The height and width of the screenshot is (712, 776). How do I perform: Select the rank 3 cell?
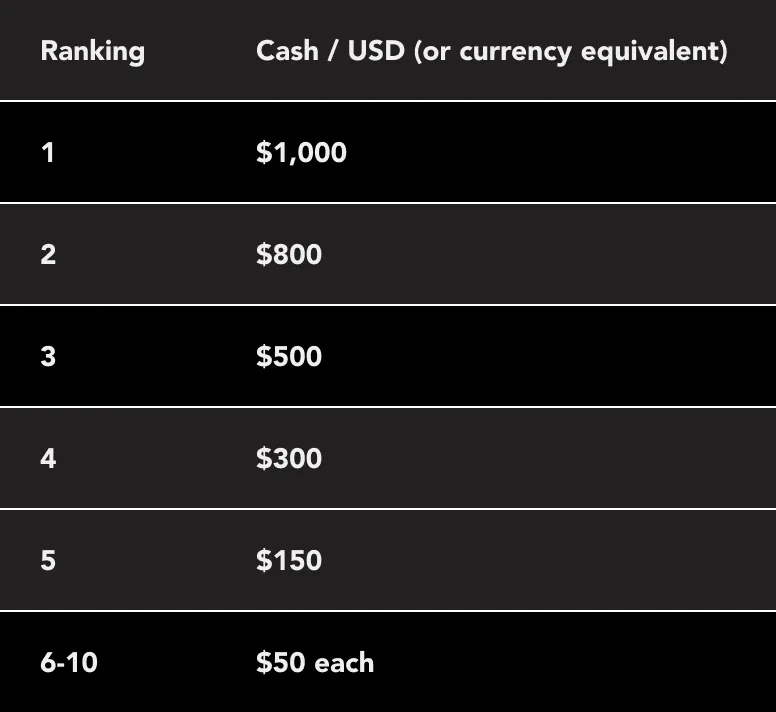click(48, 357)
